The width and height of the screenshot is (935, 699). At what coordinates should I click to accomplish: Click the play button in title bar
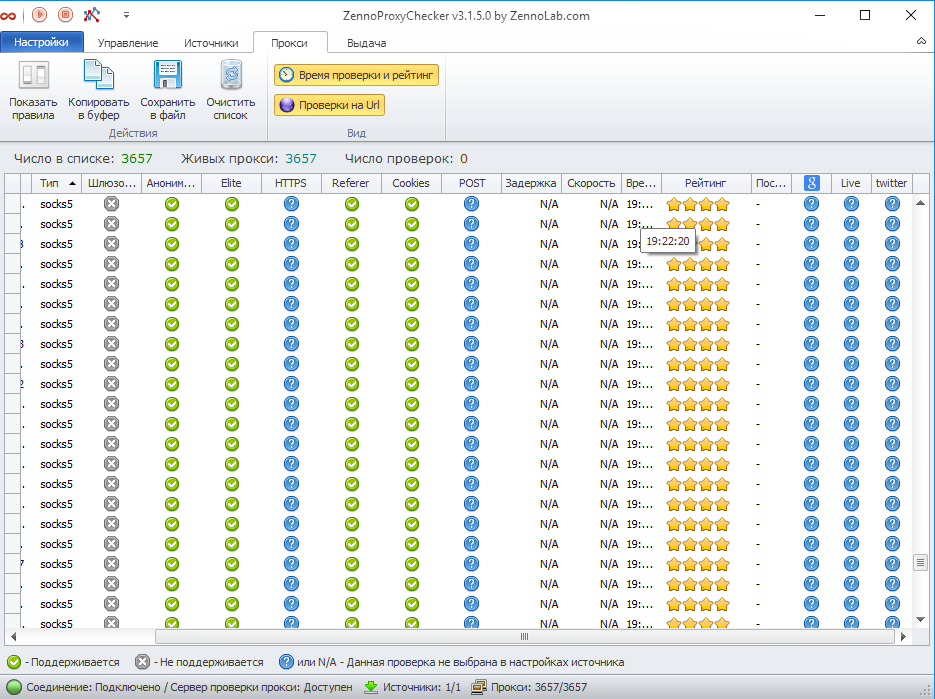coord(39,14)
